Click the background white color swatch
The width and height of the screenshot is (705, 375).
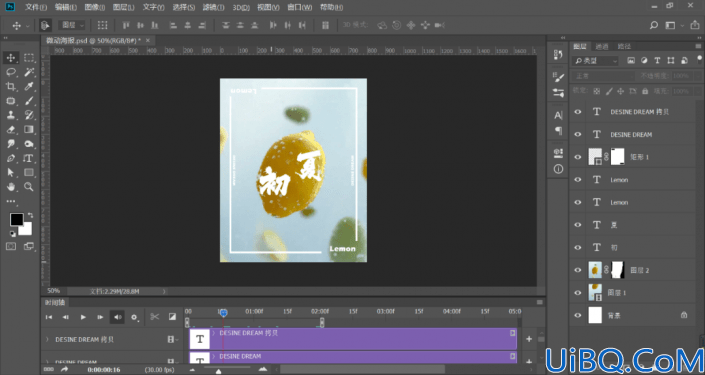[x=26, y=229]
